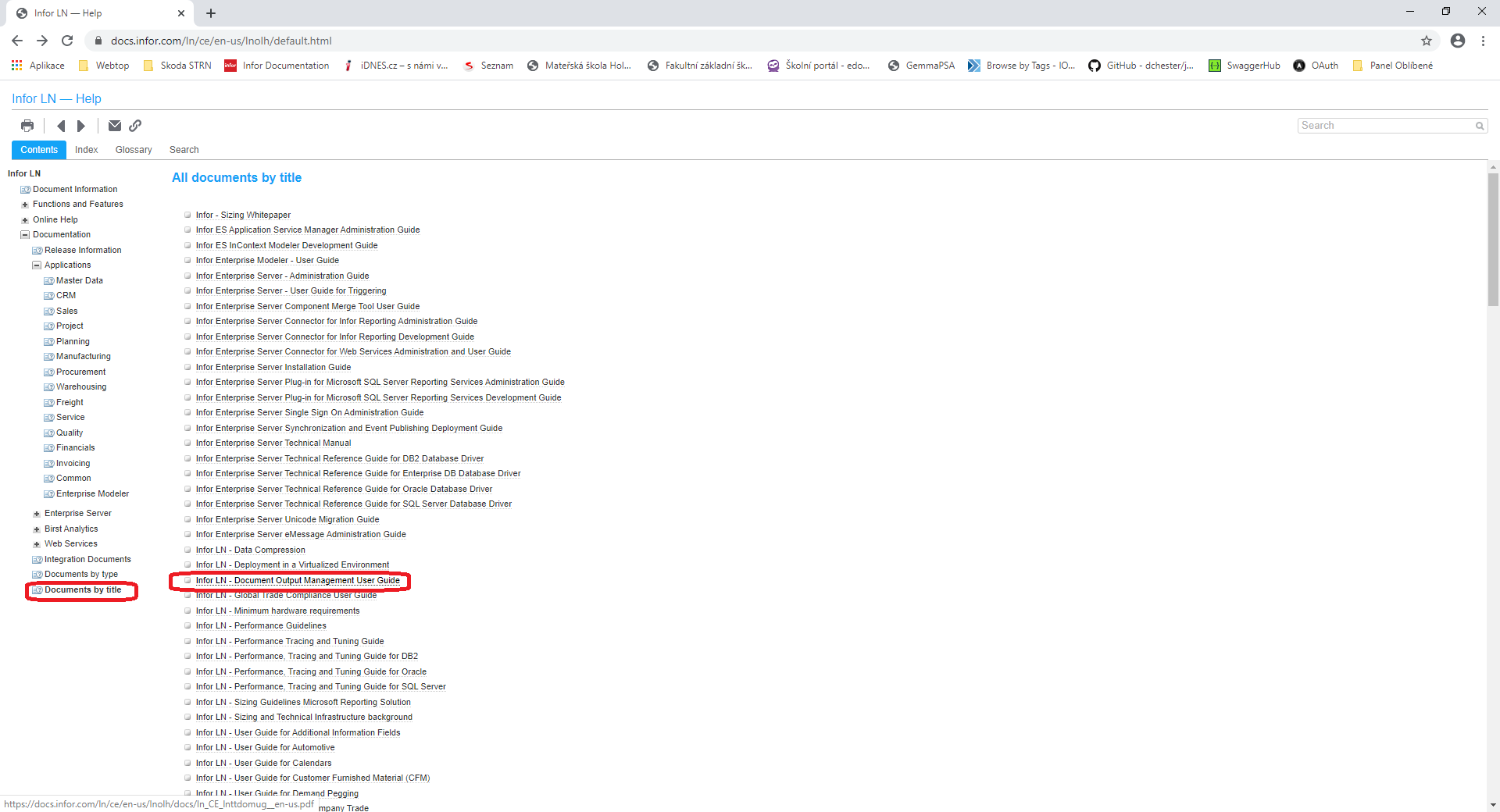Click the browser address bar URL
Screen dimensions: 1500x812
click(221, 41)
